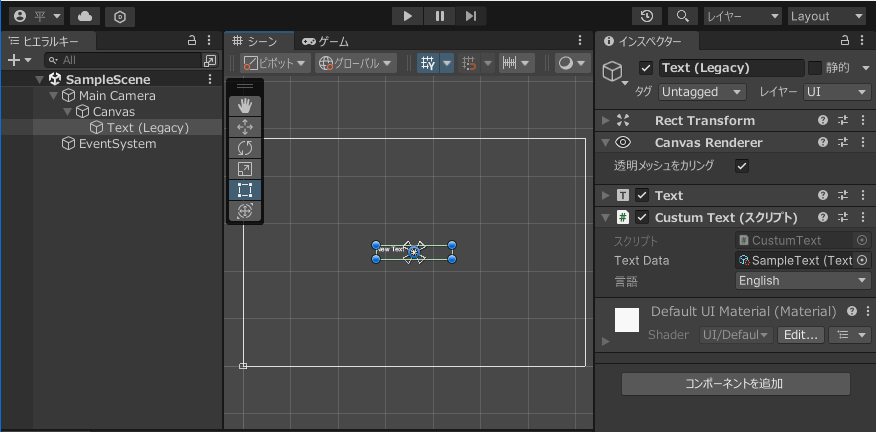Viewport: 876px width, 432px height.
Task: Open Rect Transform help icon
Action: [x=822, y=120]
